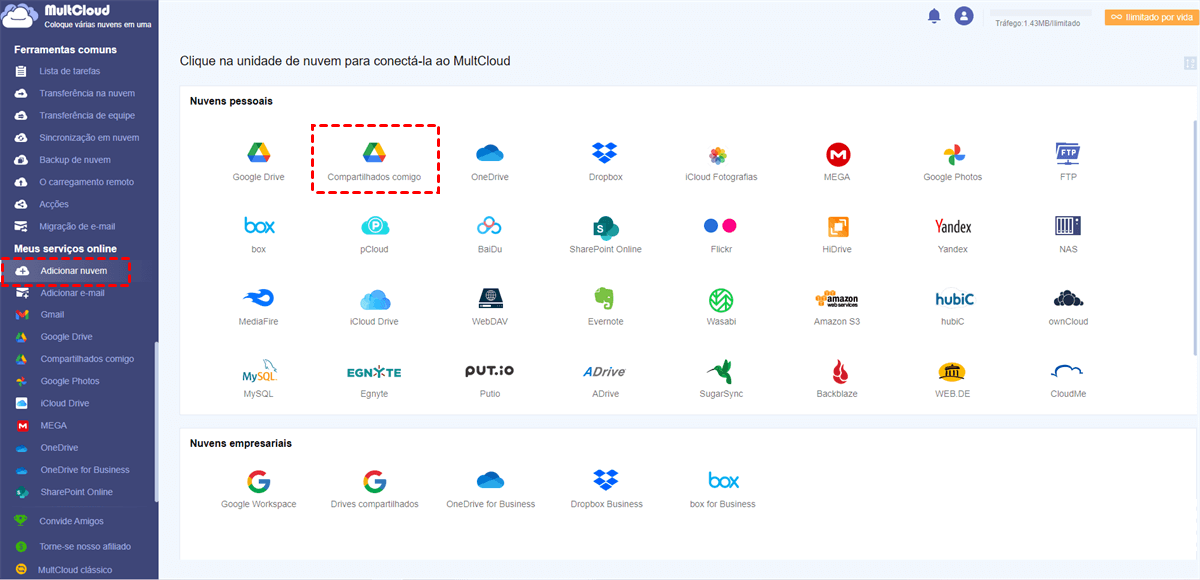Select Compartilhados comigo cloud icon
The height and width of the screenshot is (580, 1200).
(x=375, y=161)
